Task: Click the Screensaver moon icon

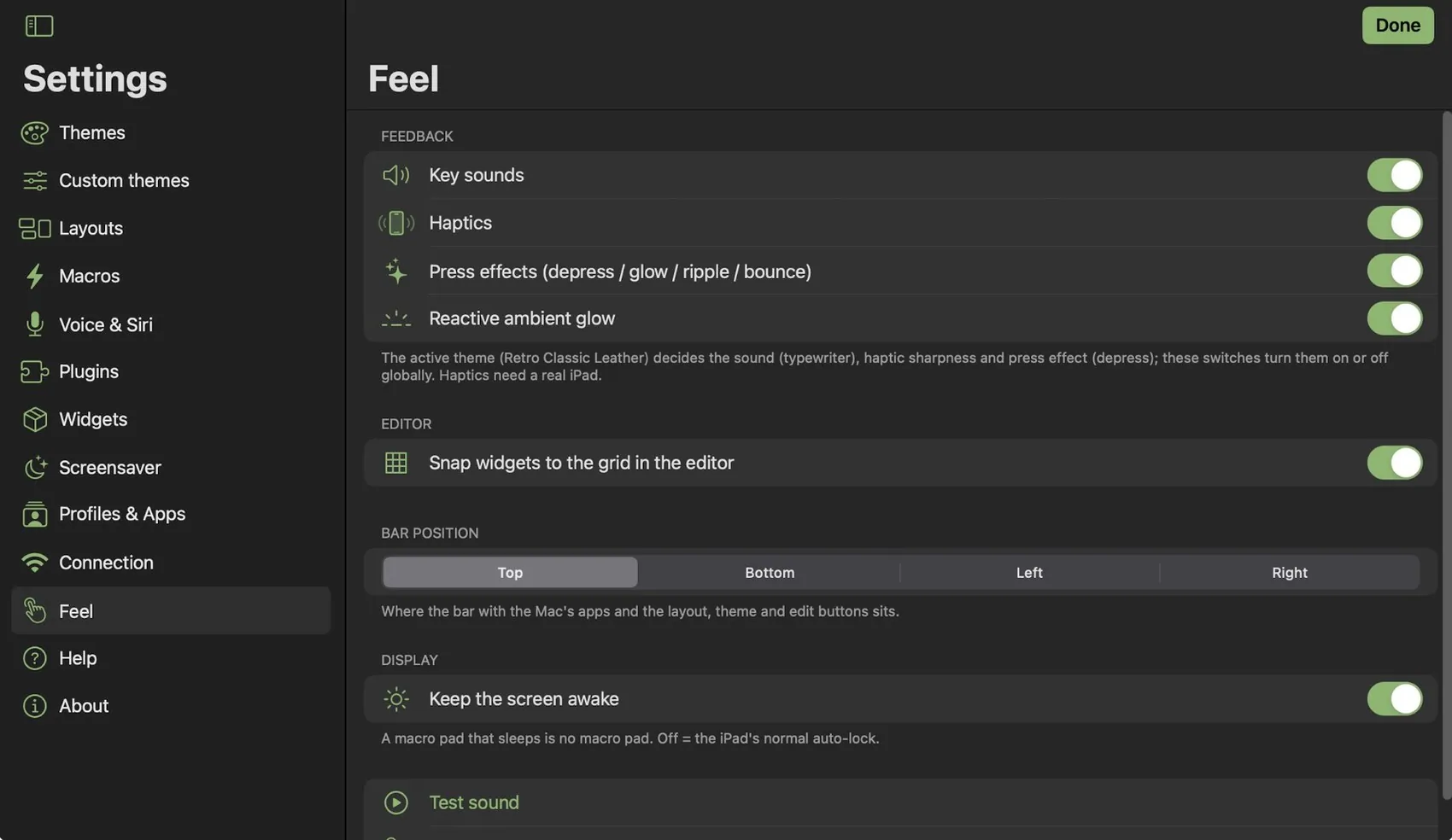Action: click(x=35, y=467)
